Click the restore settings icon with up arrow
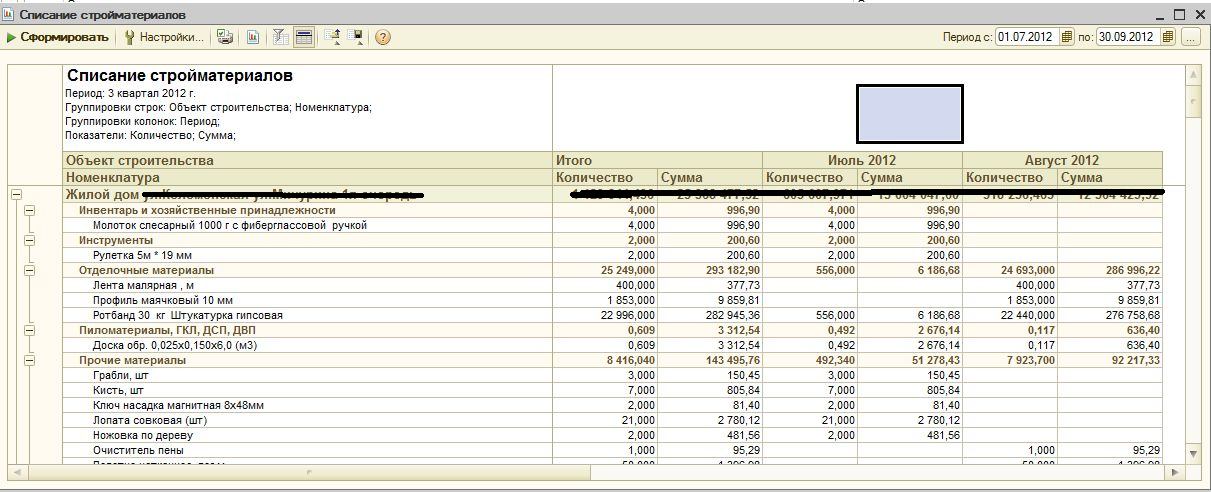 pos(332,37)
